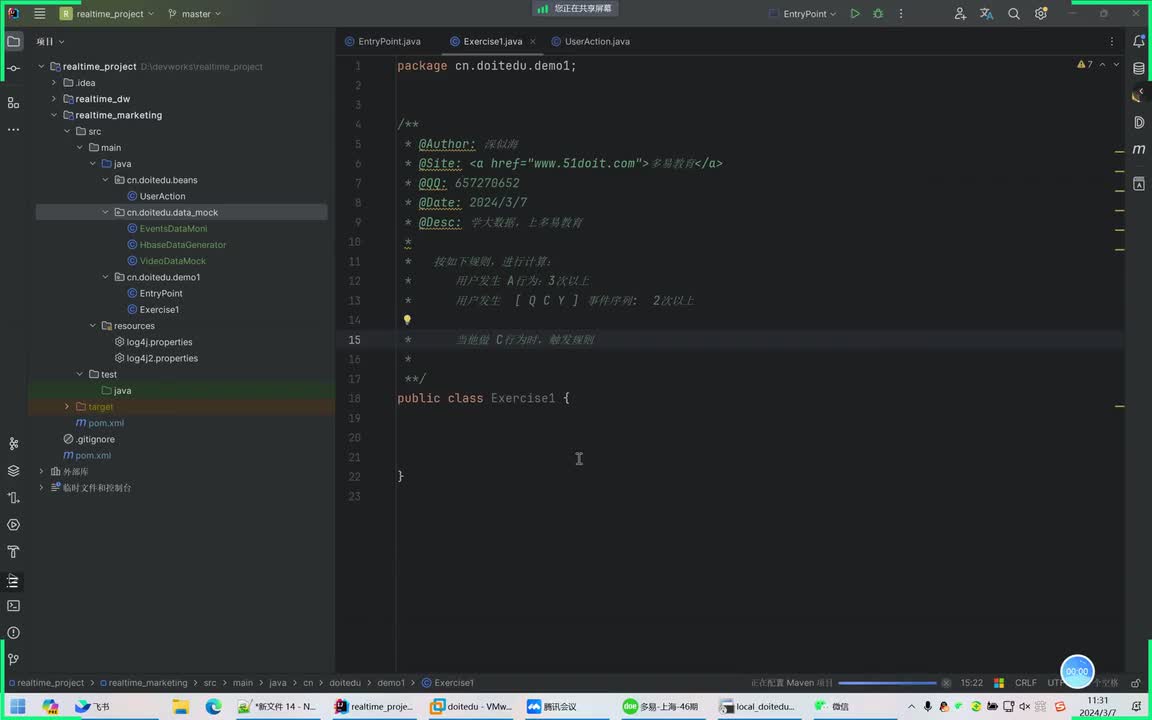1152x720 pixels.
Task: Open the Services tool window
Action: point(13,525)
